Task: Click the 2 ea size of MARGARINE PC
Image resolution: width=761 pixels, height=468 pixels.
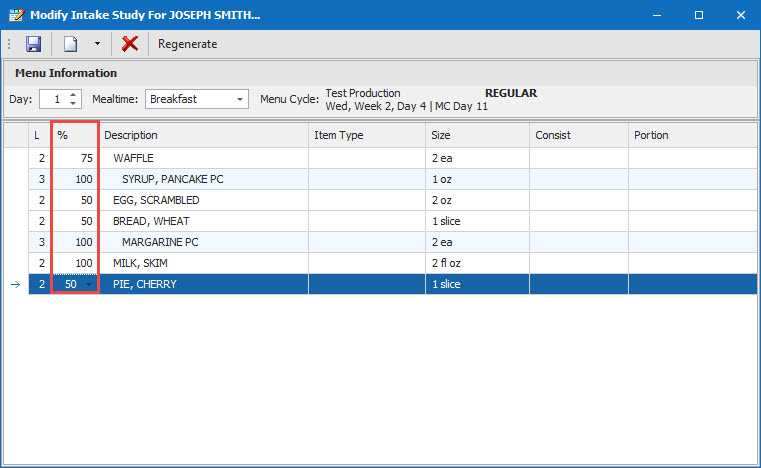Action: [x=478, y=242]
